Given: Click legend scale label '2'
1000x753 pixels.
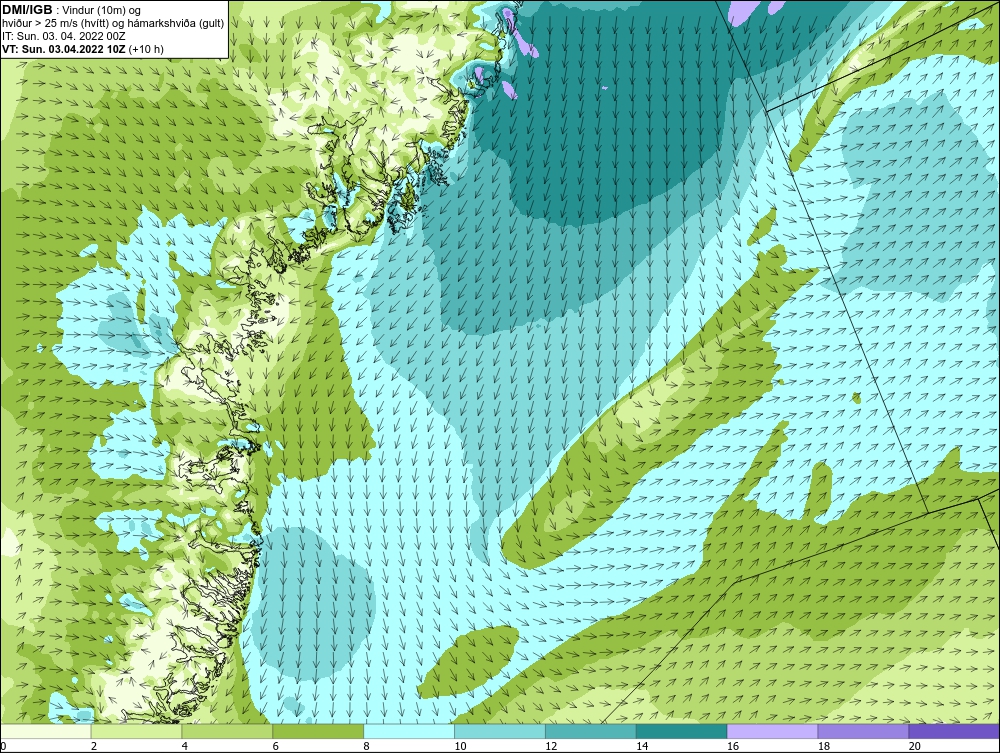Looking at the screenshot, I should point(94,746).
